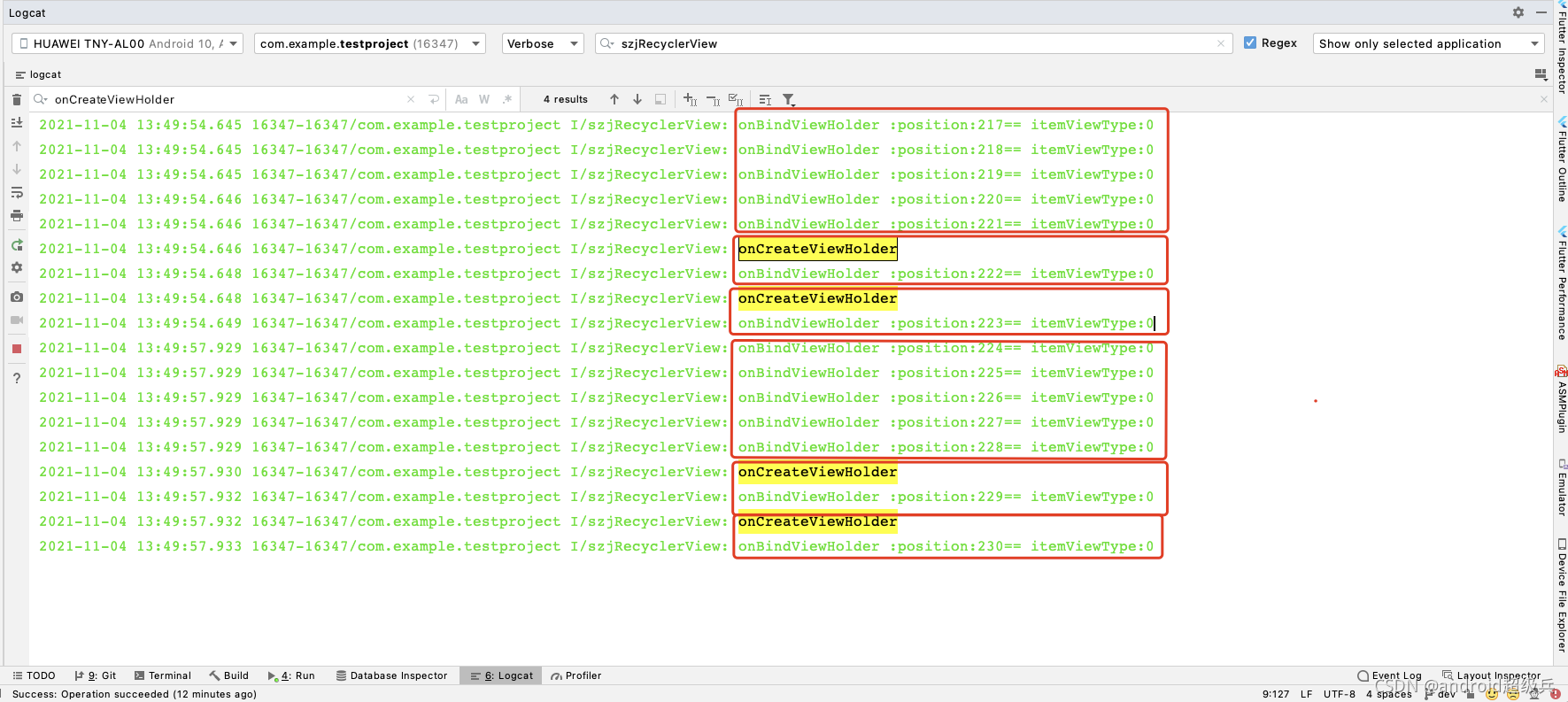Screen dimensions: 1568x702
Task: Click the frowning face feedback icon
Action: (1513, 694)
